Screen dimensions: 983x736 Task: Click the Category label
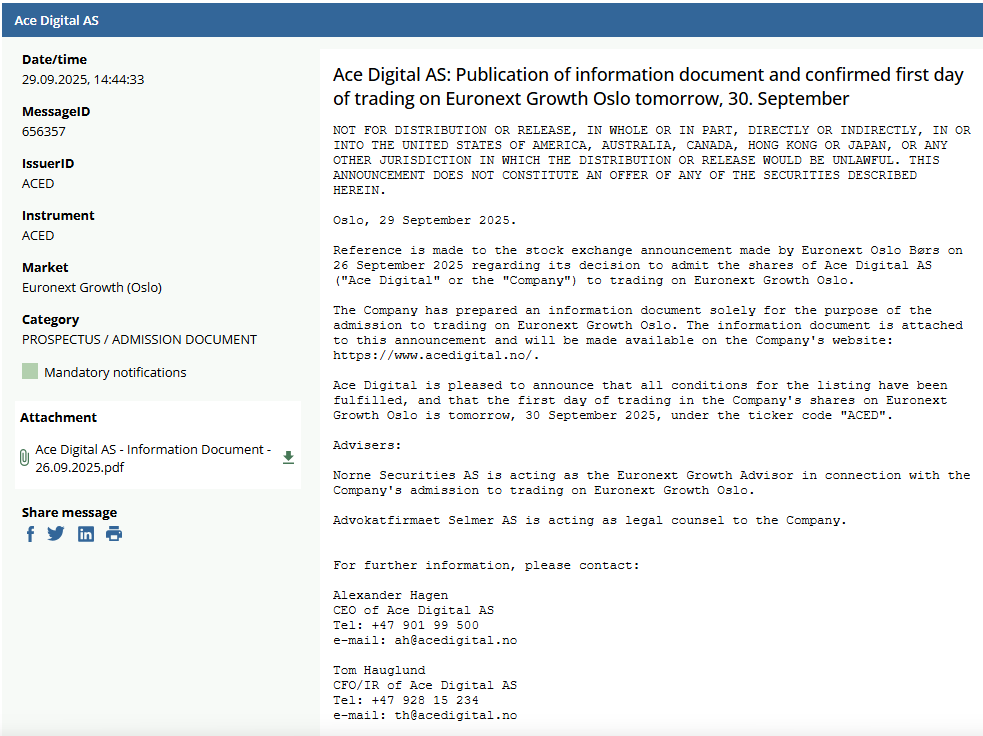pyautogui.click(x=51, y=320)
